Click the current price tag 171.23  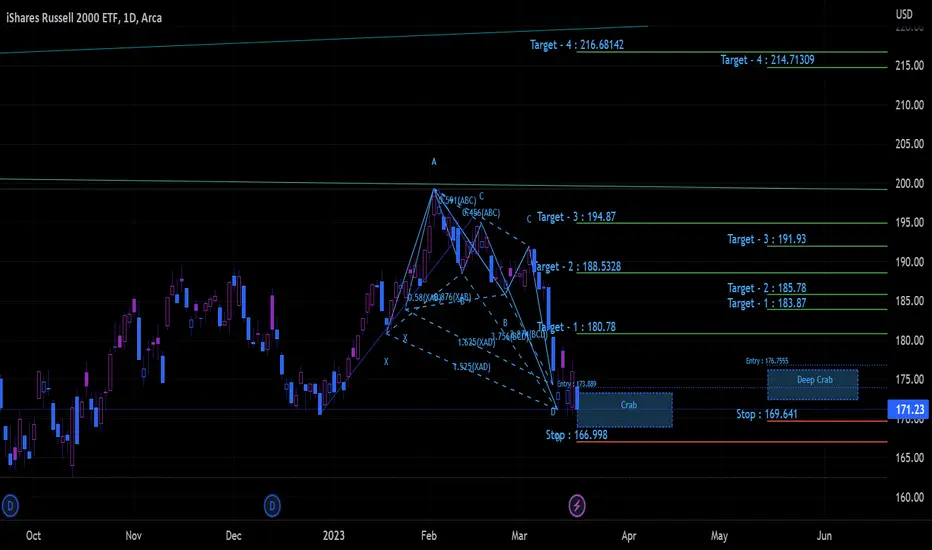pyautogui.click(x=909, y=409)
